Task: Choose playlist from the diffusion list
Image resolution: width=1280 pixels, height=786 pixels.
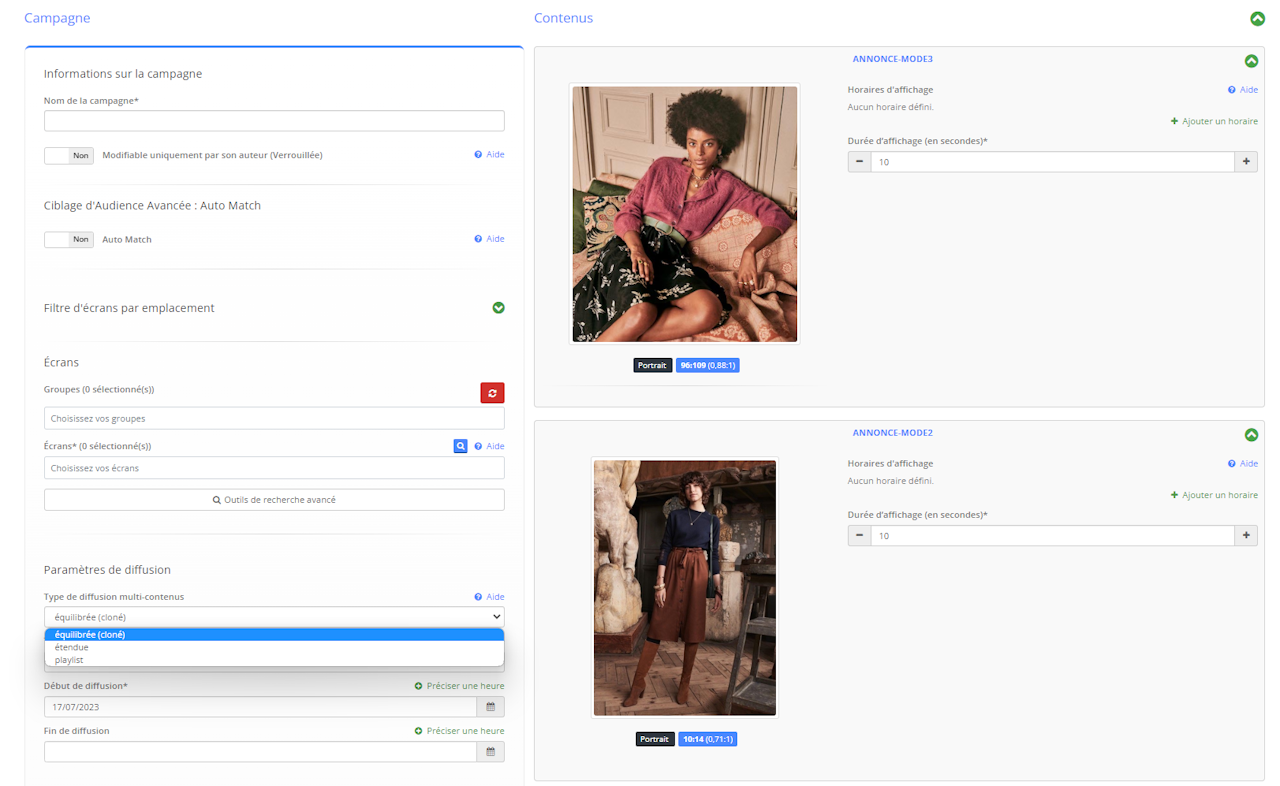Action: 69,660
